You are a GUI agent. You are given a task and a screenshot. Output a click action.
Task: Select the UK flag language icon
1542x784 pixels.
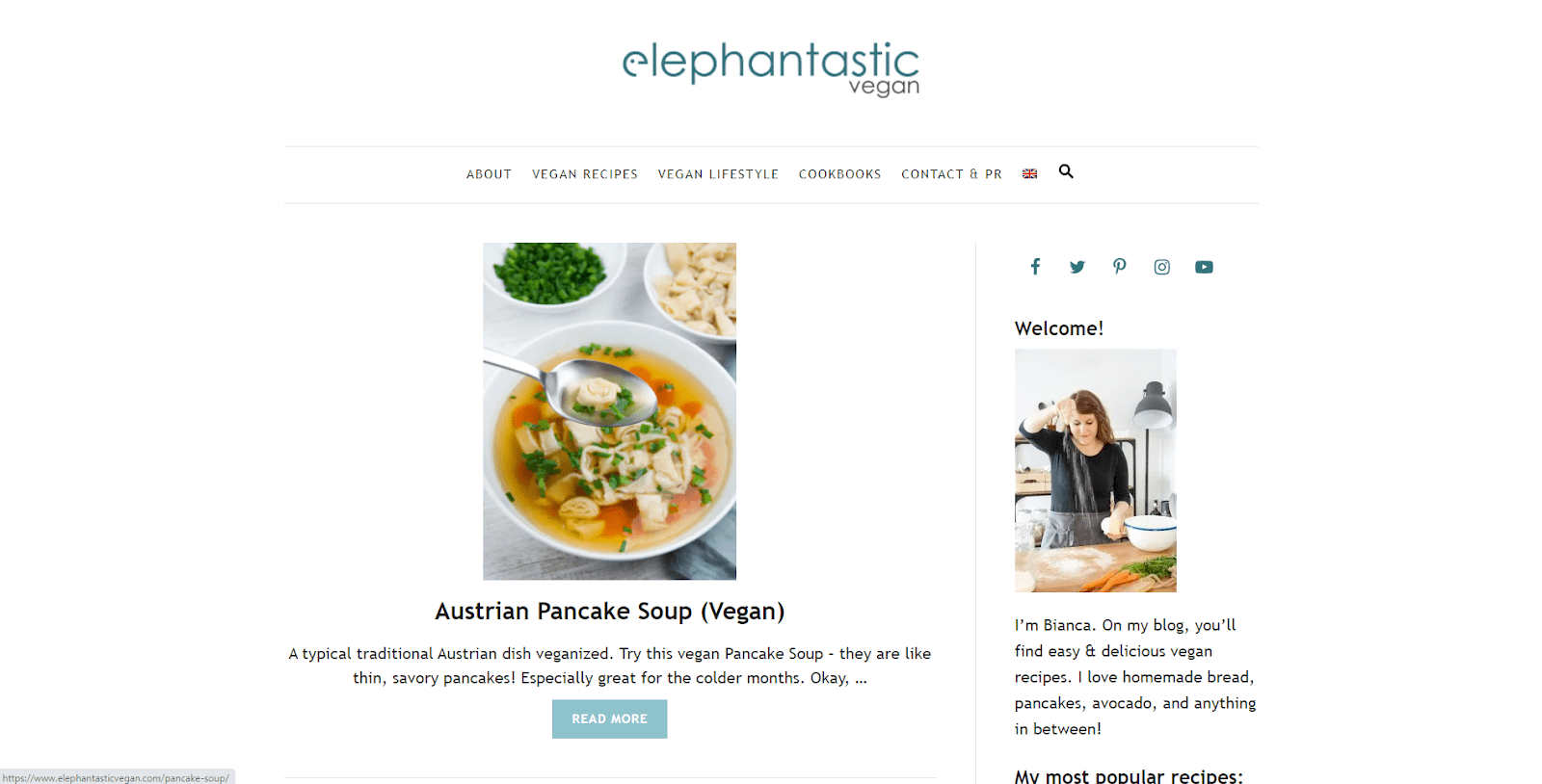pyautogui.click(x=1029, y=174)
